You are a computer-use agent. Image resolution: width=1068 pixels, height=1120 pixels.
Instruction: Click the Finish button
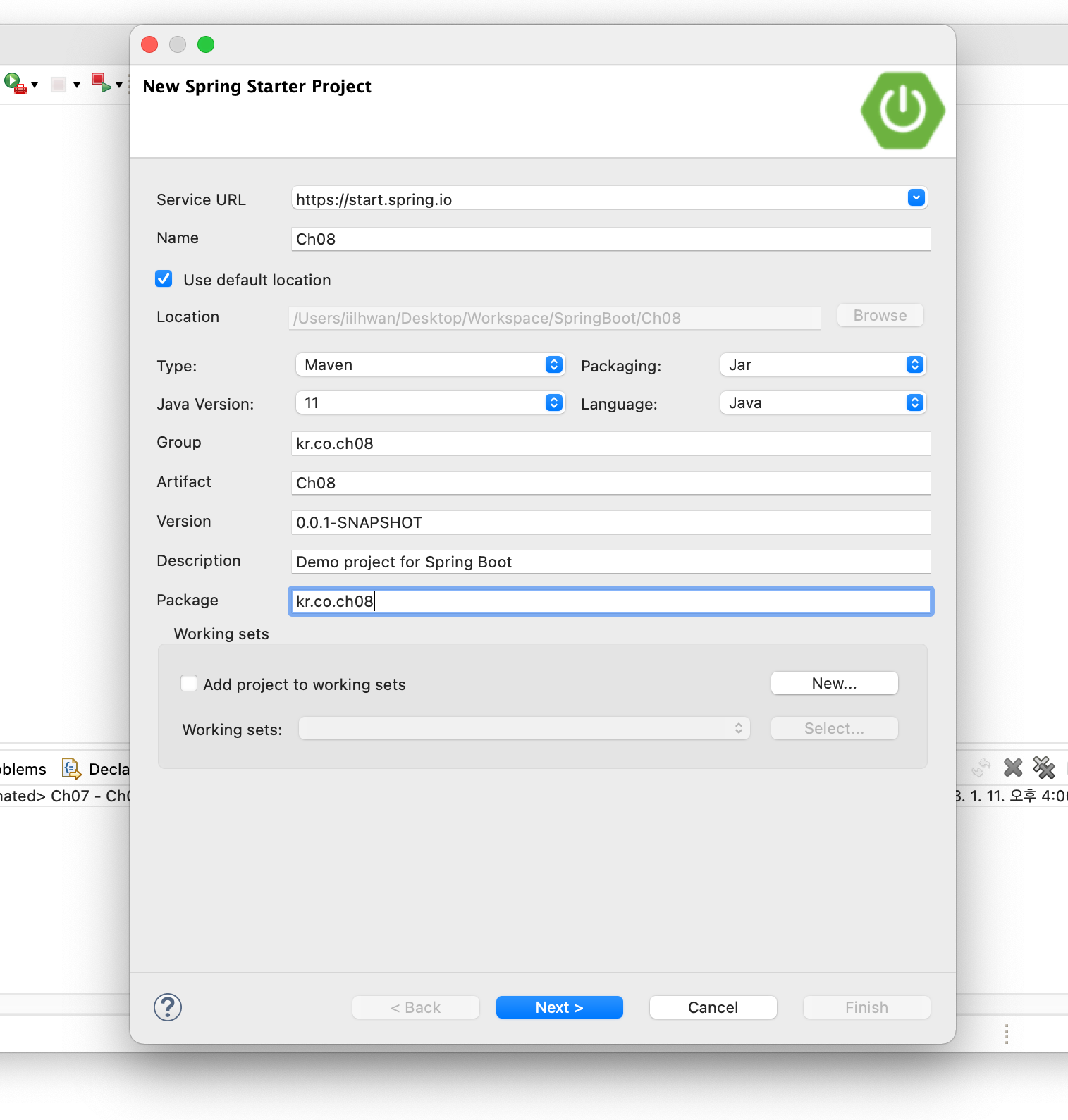(866, 1007)
